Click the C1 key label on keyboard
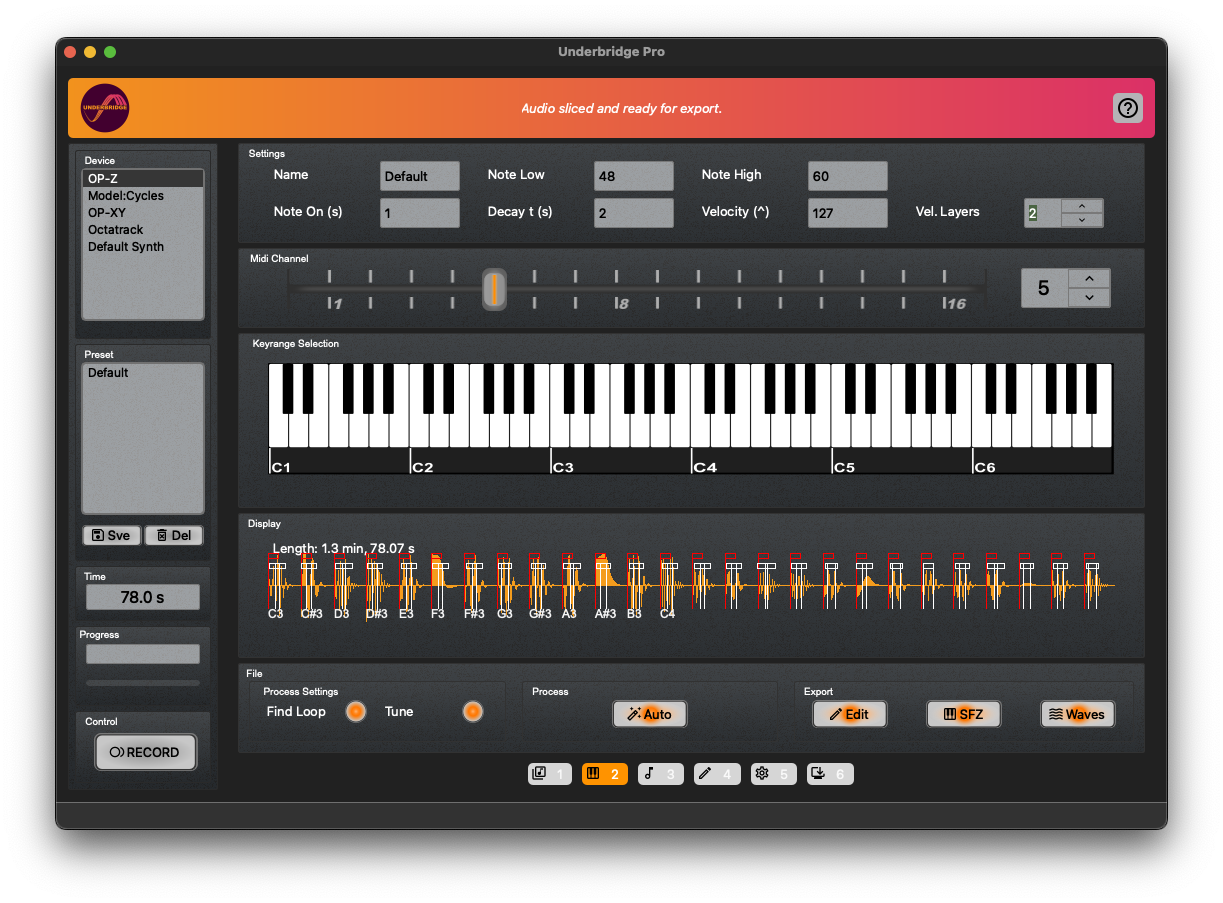 281,467
